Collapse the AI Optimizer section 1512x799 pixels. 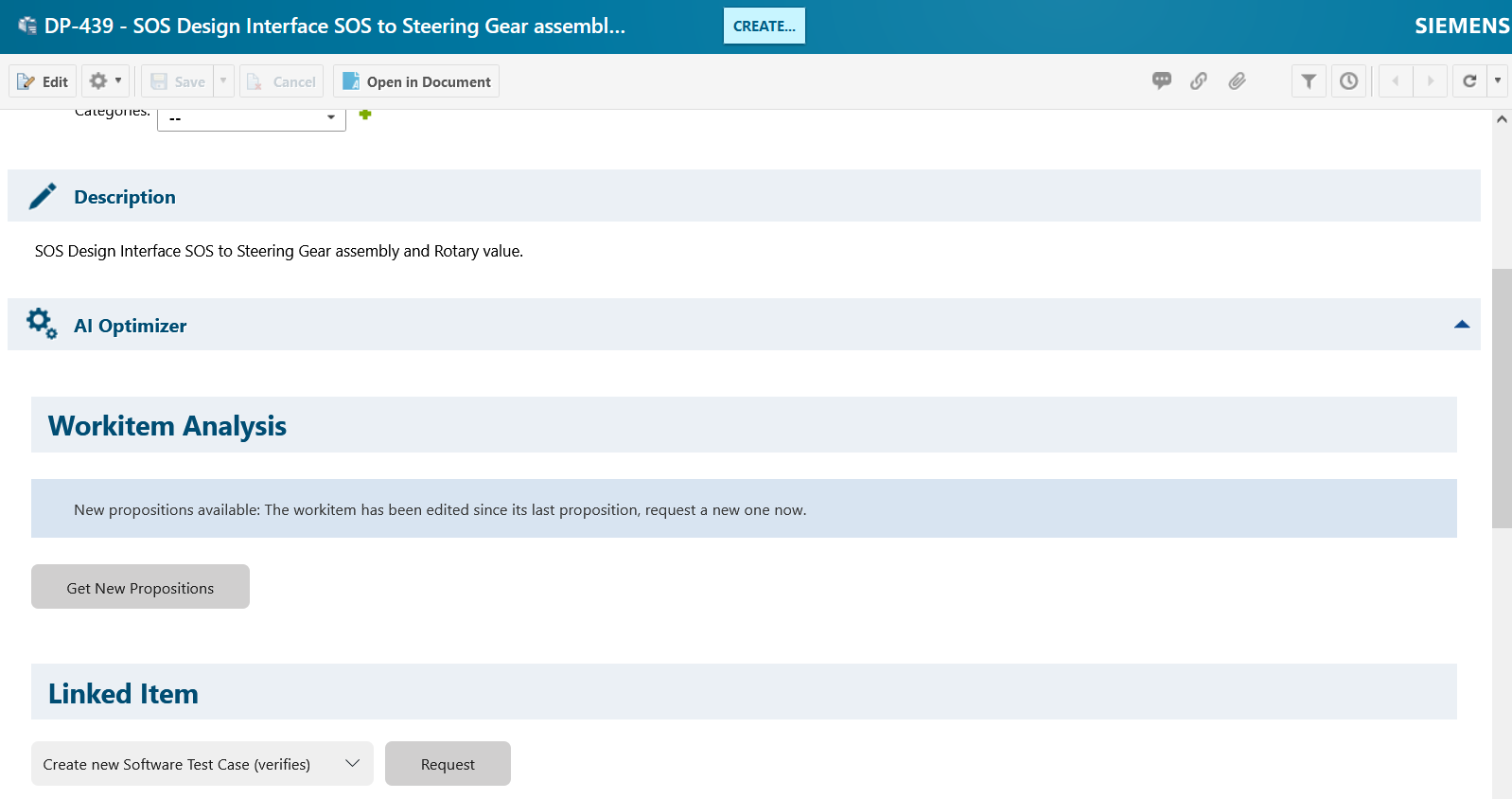click(x=1461, y=325)
